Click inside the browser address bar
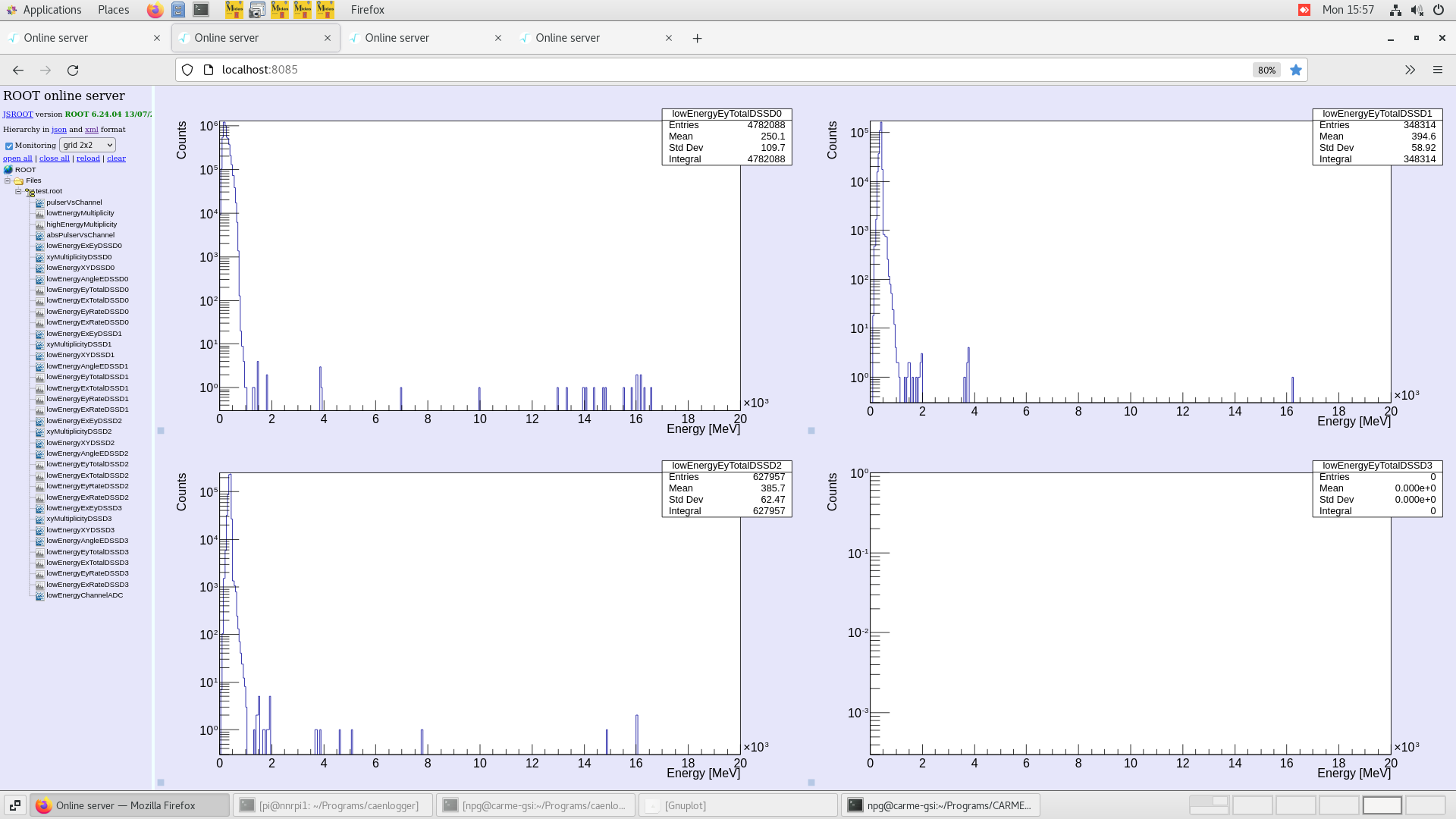Screen dimensions: 1456x819 (531, 70)
